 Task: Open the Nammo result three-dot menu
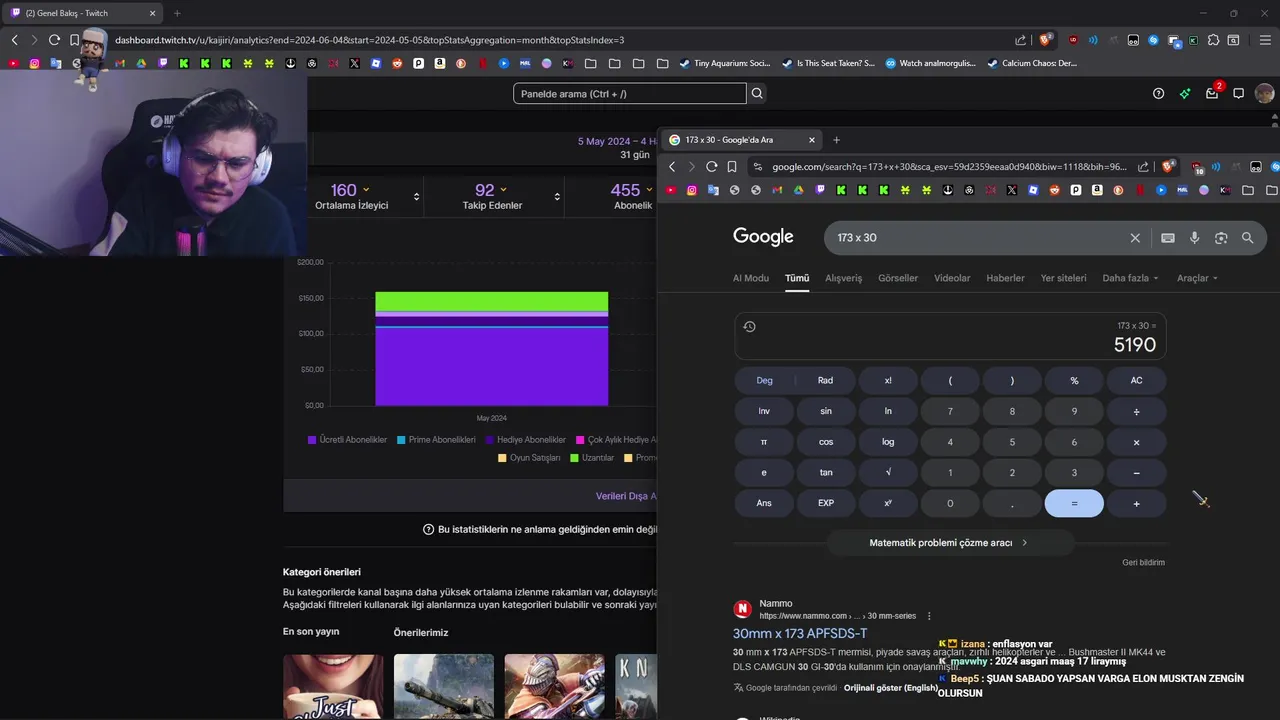point(929,616)
